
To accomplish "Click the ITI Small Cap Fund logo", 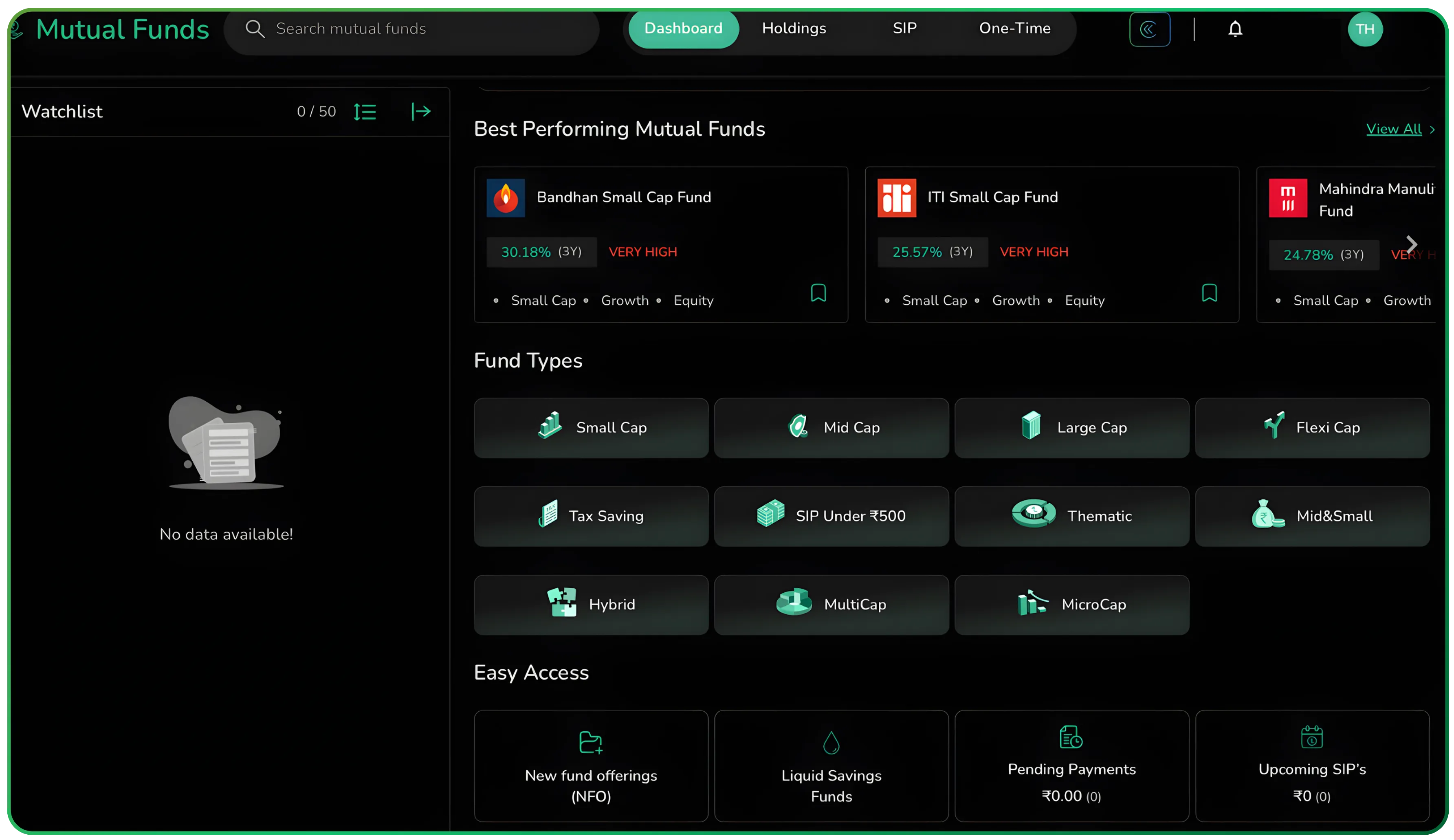I will click(897, 198).
